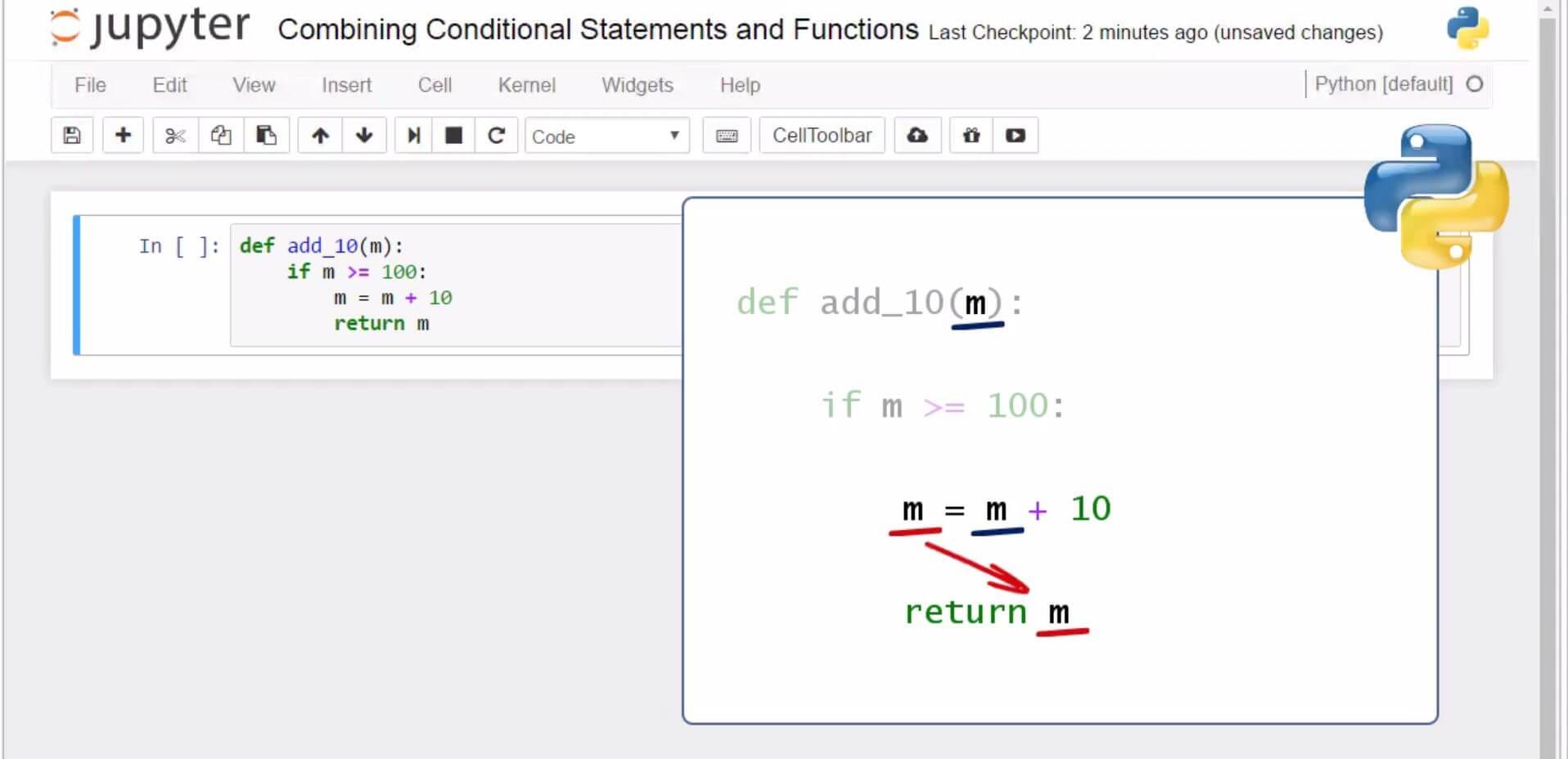Open the Edit menu
Image resolution: width=1568 pixels, height=759 pixels.
pyautogui.click(x=169, y=85)
